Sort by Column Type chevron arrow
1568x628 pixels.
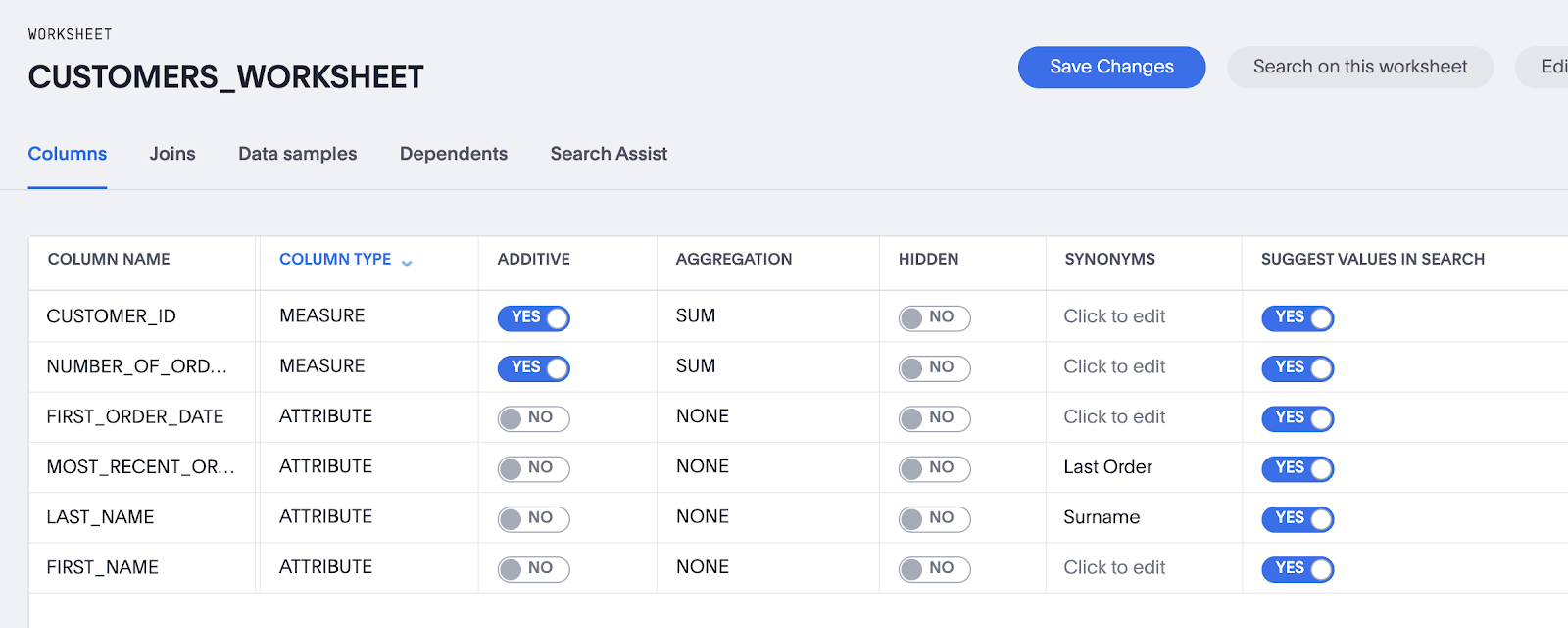(x=407, y=262)
